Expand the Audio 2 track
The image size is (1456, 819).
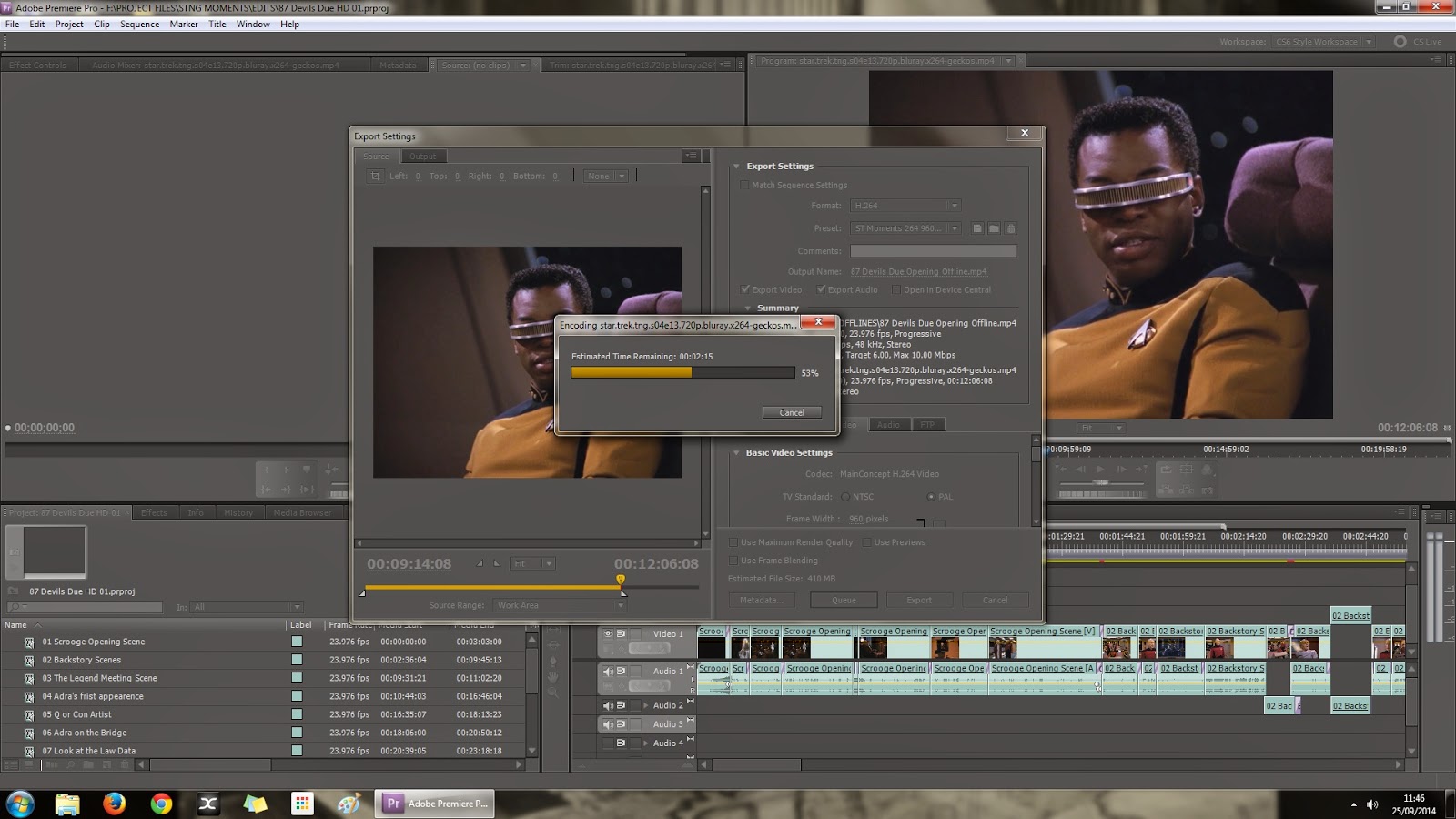click(x=646, y=705)
